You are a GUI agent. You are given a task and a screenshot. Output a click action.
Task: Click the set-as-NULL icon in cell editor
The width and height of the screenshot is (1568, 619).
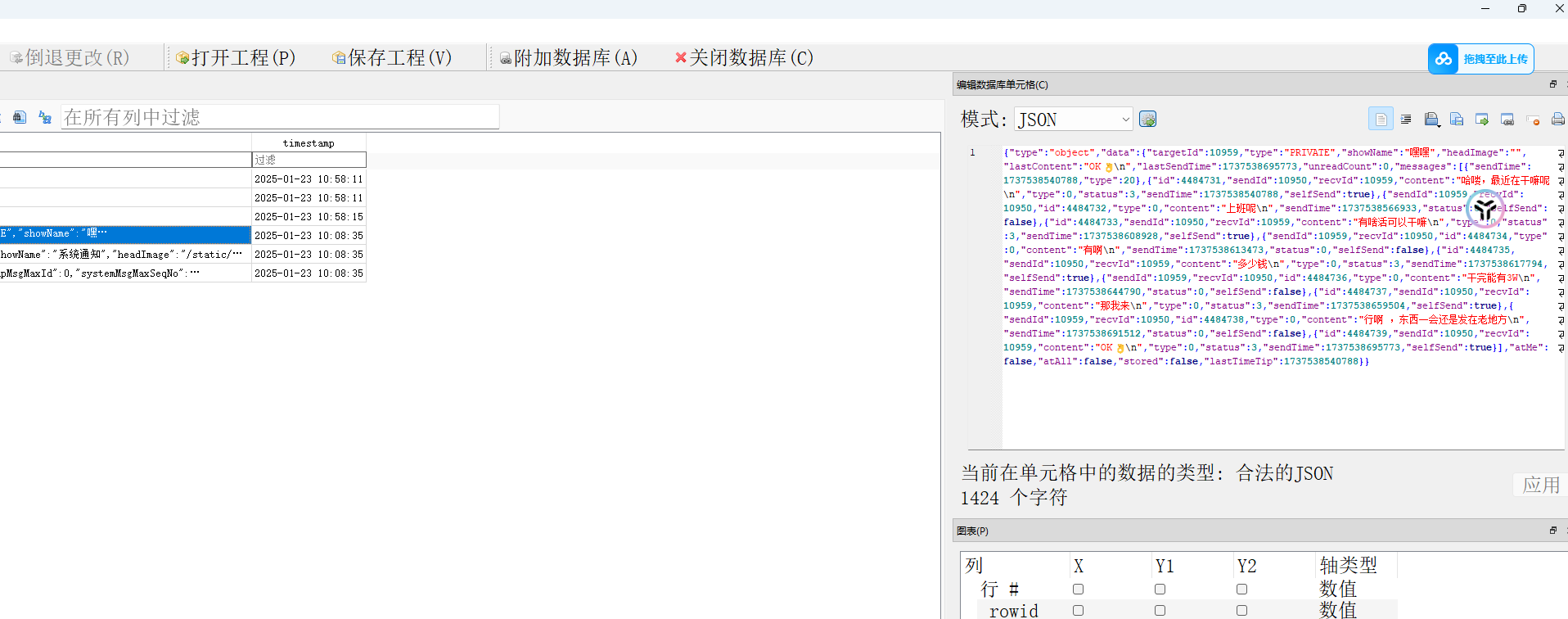[x=1533, y=120]
